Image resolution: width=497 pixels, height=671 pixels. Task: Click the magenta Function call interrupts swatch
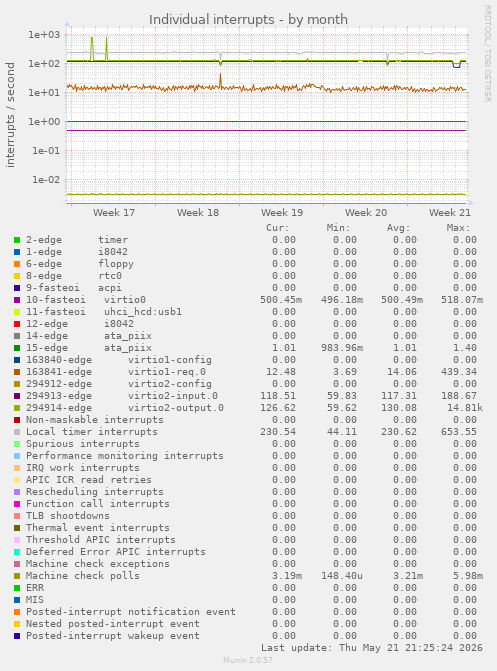pyautogui.click(x=17, y=504)
